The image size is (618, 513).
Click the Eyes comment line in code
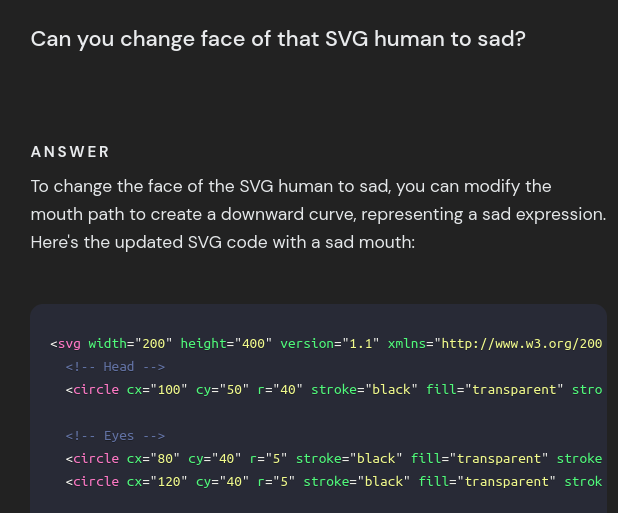click(x=115, y=436)
